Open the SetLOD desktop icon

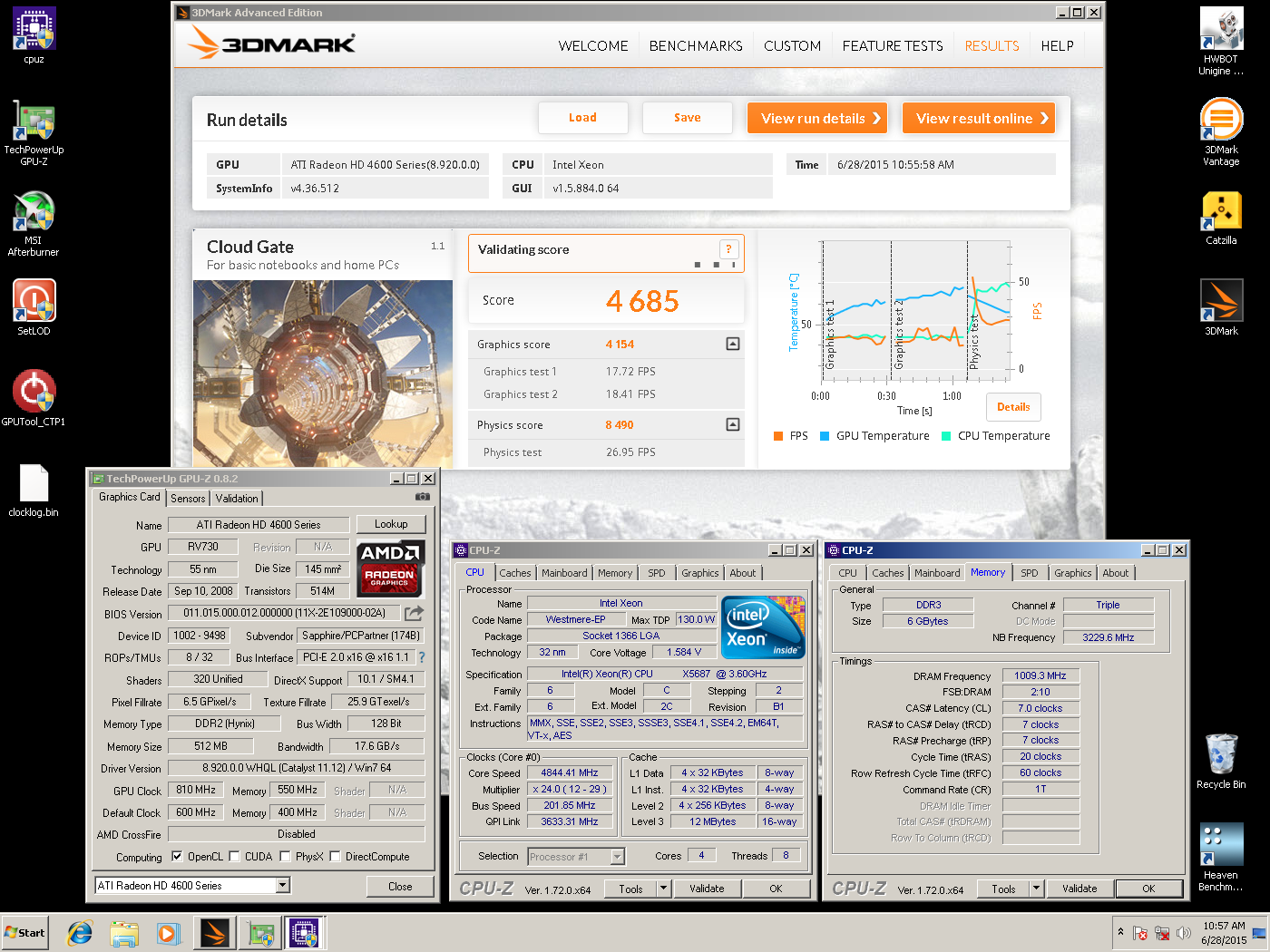[34, 308]
